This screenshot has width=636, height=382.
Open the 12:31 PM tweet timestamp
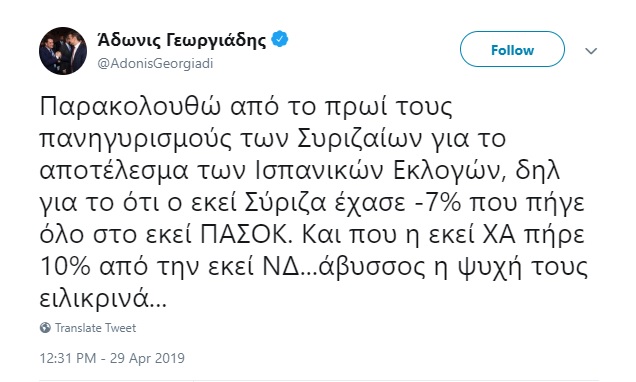68,358
